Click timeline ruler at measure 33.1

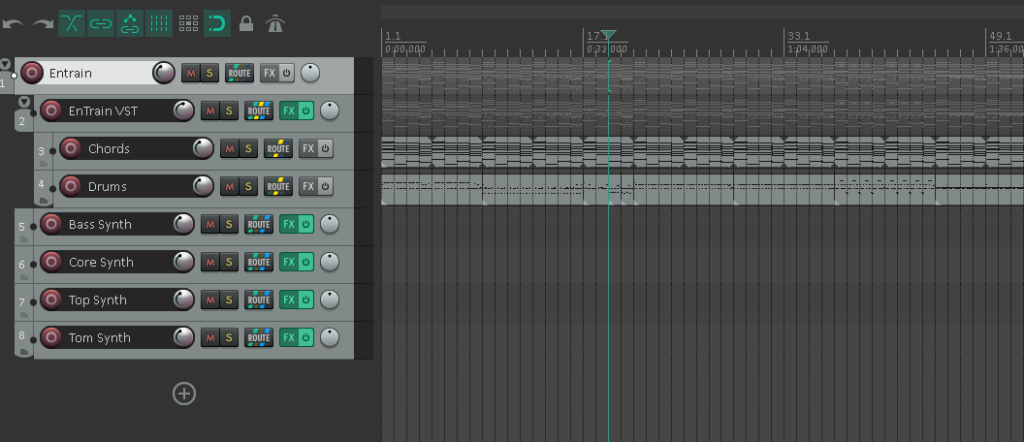798,42
